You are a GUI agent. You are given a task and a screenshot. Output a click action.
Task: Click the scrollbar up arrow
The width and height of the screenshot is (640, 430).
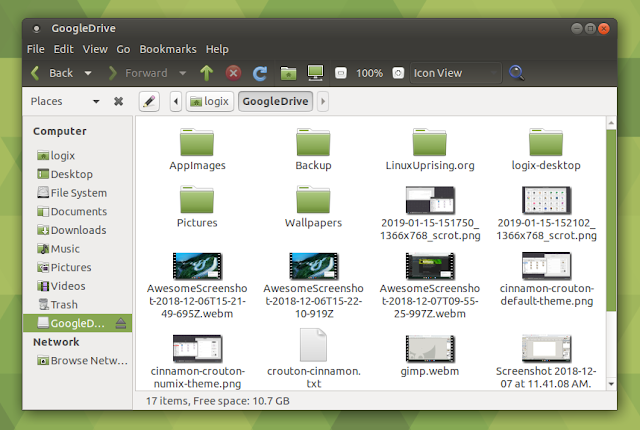click(611, 122)
